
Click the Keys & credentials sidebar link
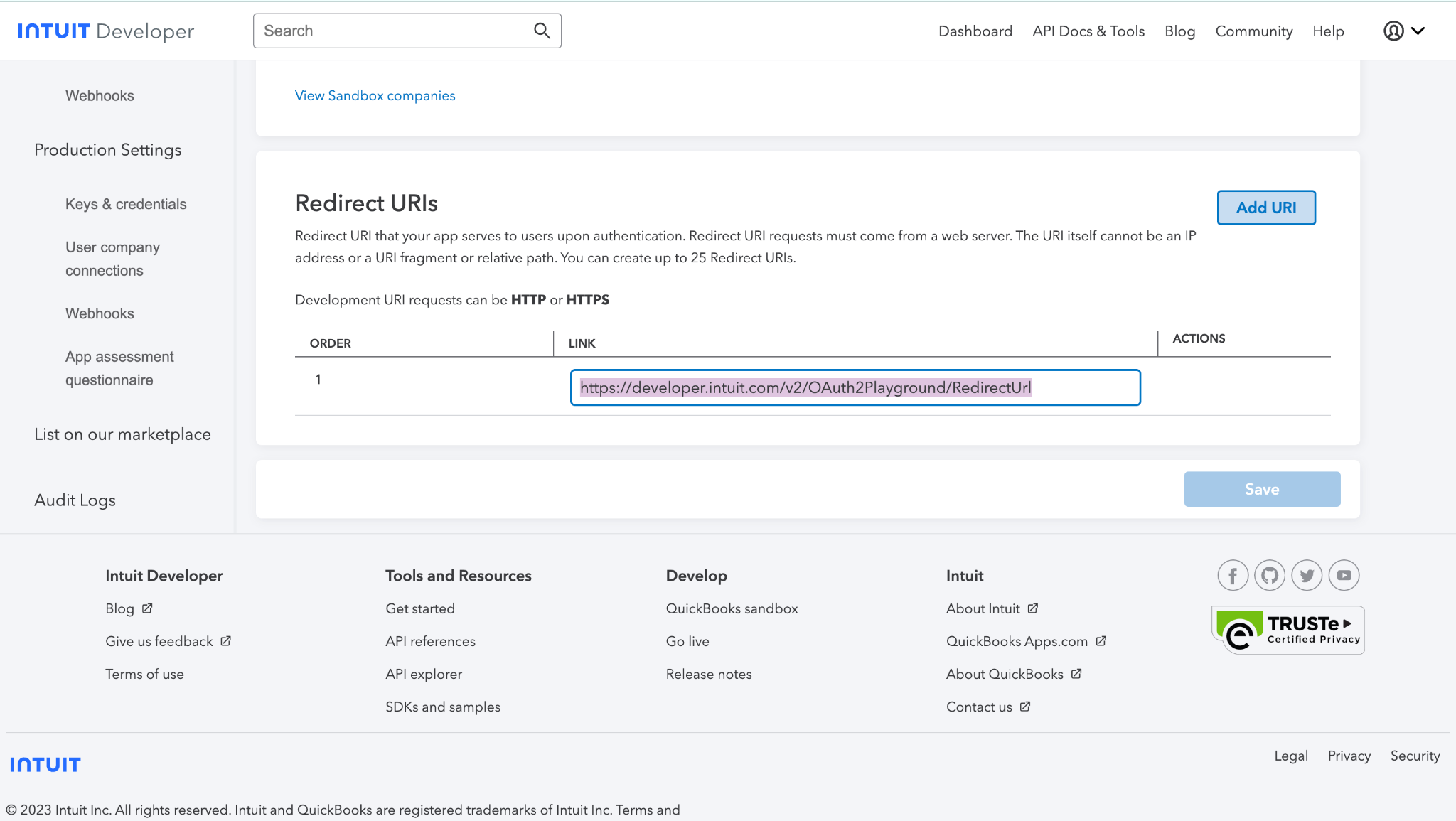[125, 203]
